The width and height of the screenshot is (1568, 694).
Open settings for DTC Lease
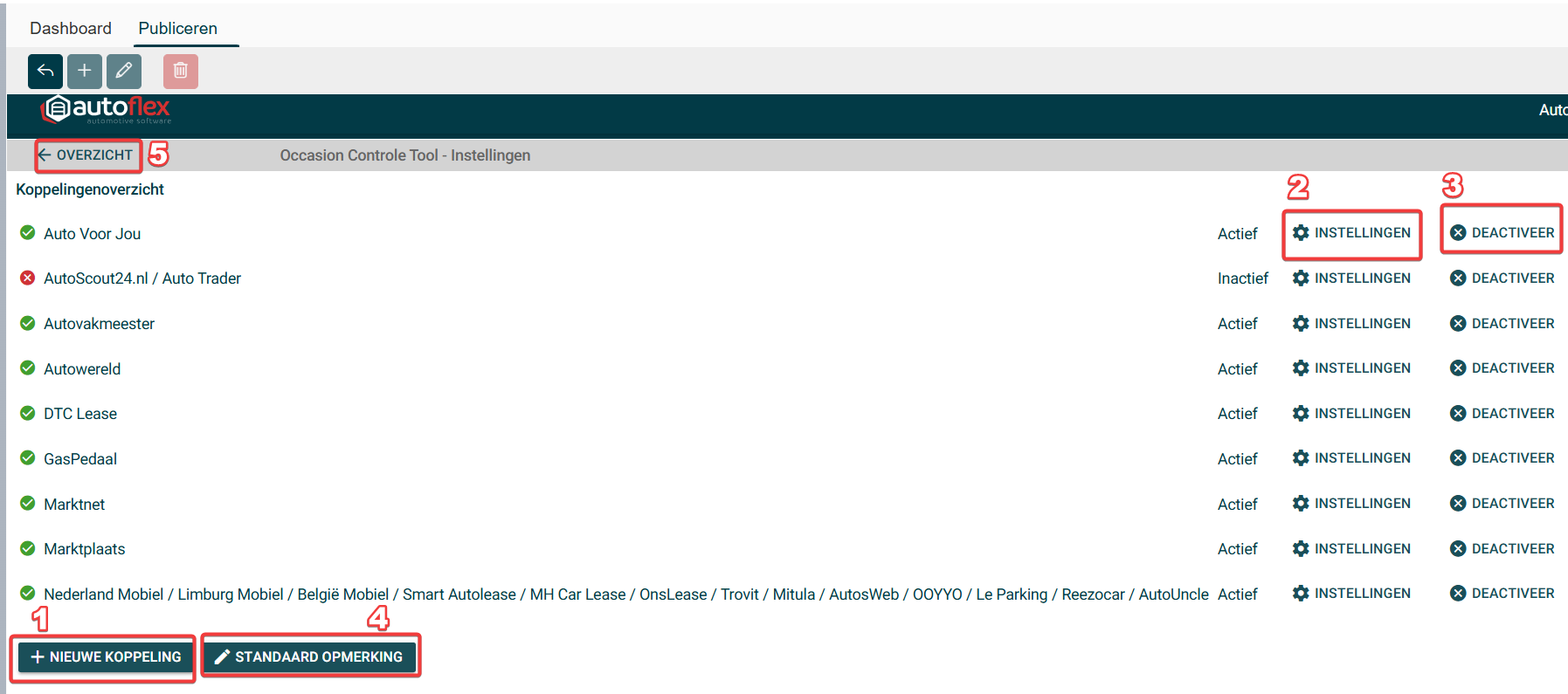pos(1351,414)
